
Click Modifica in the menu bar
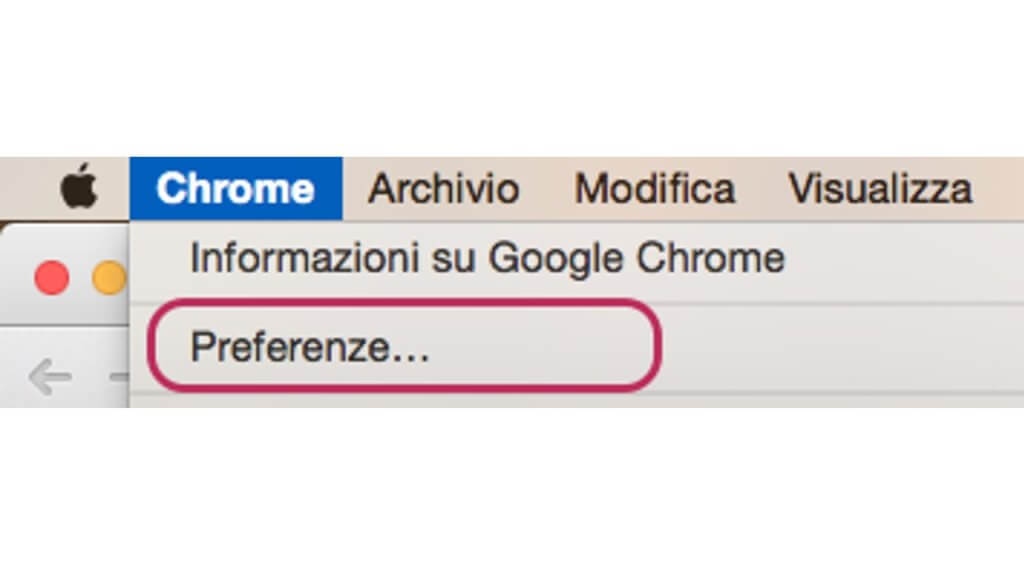point(654,189)
